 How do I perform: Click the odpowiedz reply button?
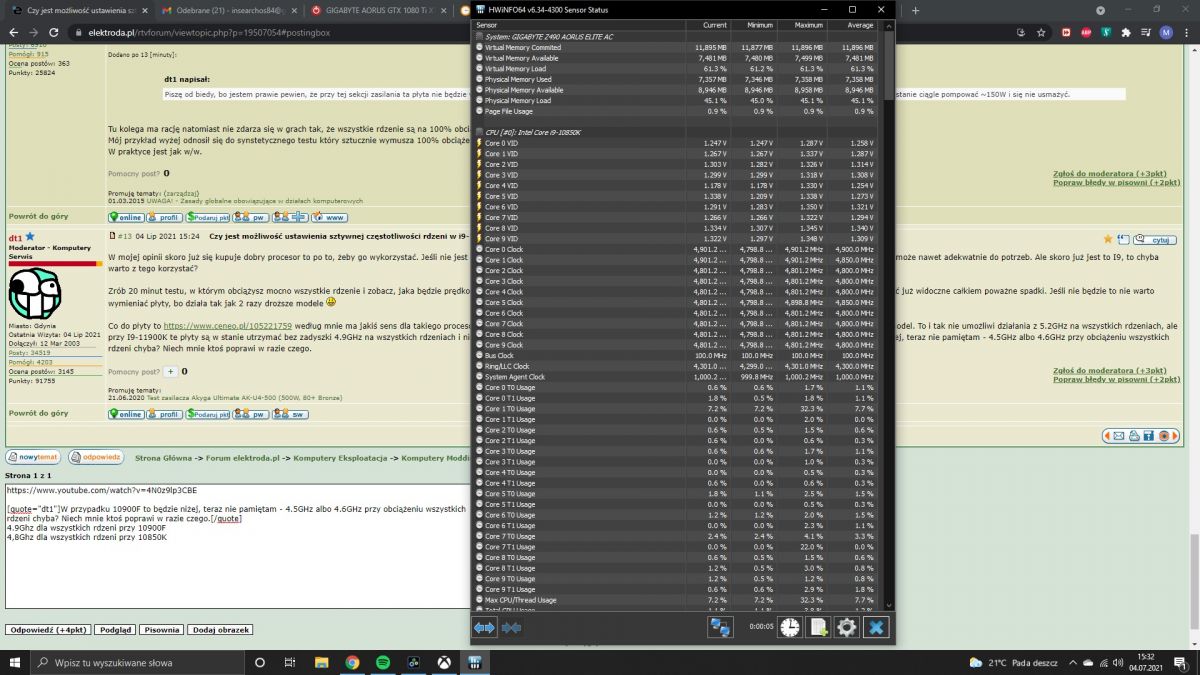point(96,457)
